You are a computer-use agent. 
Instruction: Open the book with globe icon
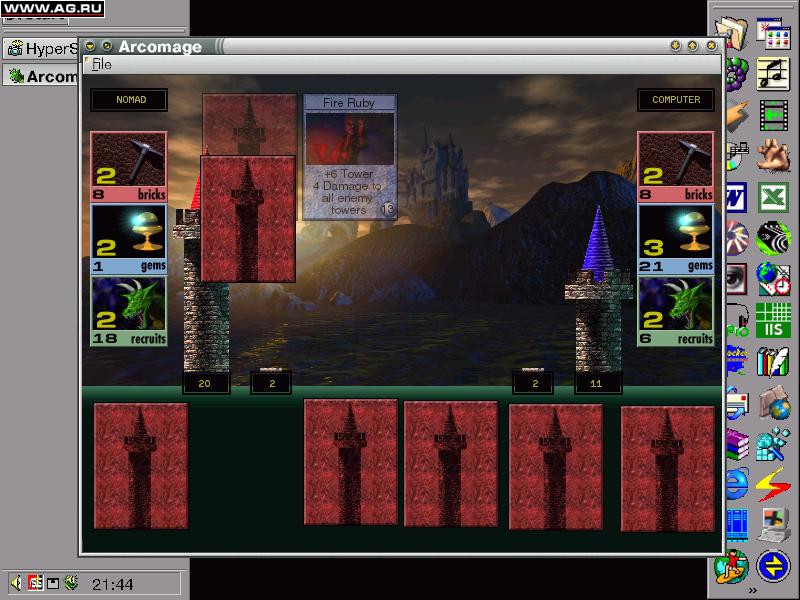773,402
